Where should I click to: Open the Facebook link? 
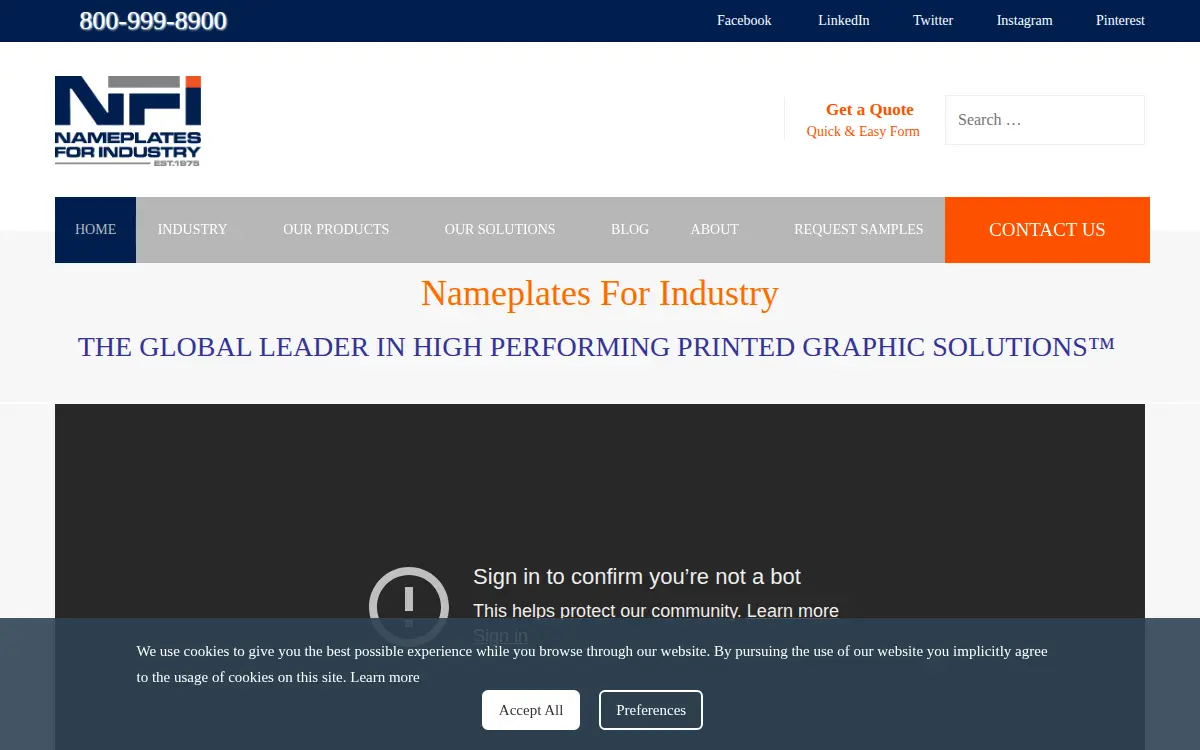(x=744, y=21)
